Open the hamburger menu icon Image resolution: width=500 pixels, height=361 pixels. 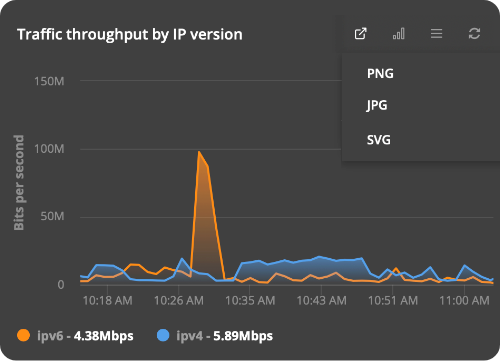pyautogui.click(x=436, y=34)
